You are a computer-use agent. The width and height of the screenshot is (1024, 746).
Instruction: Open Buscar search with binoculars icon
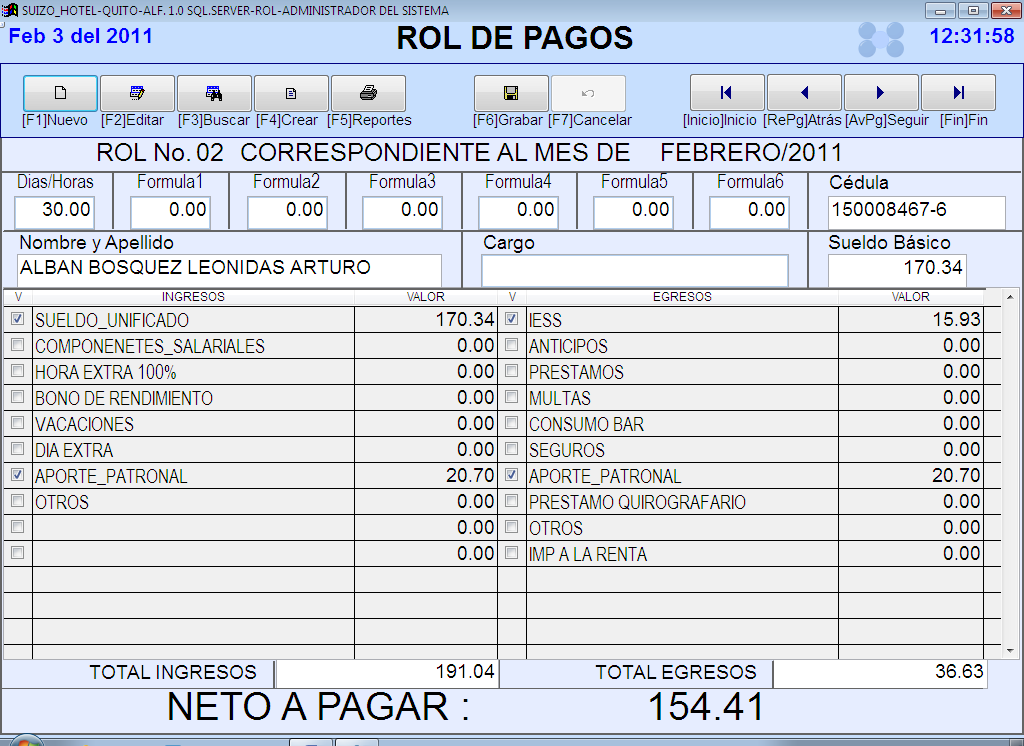214,93
